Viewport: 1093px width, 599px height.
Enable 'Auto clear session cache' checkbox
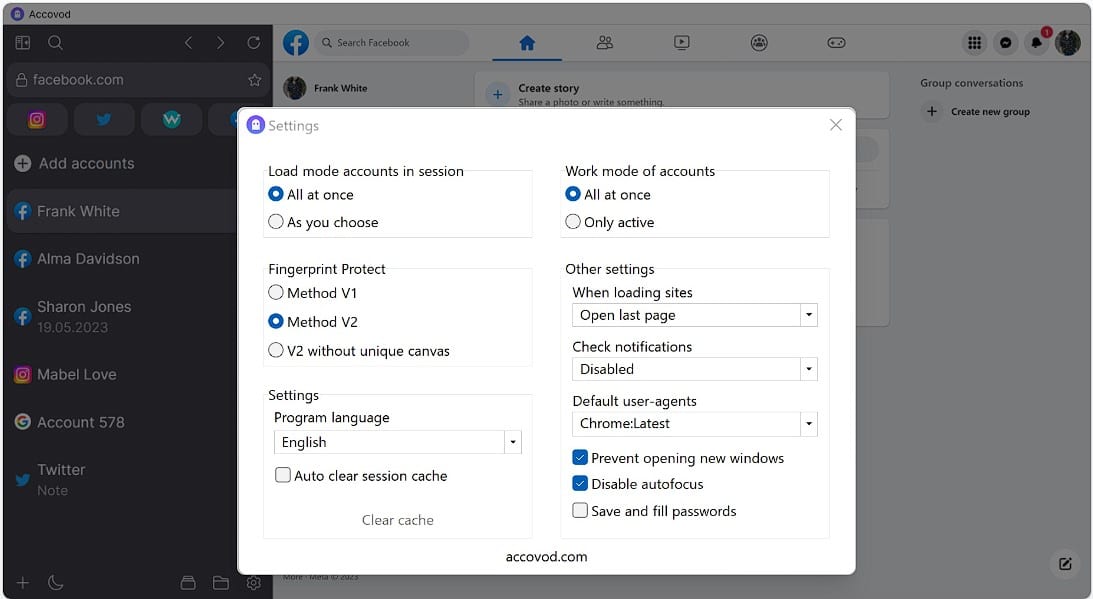[283, 476]
